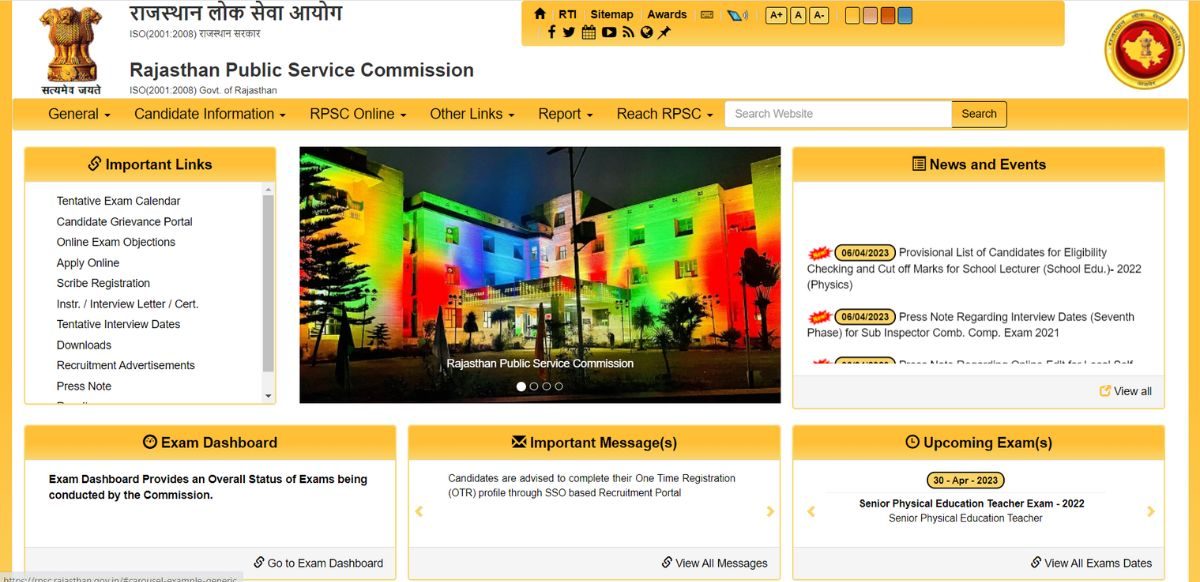Viewport: 1200px width, 582px height.
Task: Show previous Important Message with left arrow
Action: tap(419, 512)
